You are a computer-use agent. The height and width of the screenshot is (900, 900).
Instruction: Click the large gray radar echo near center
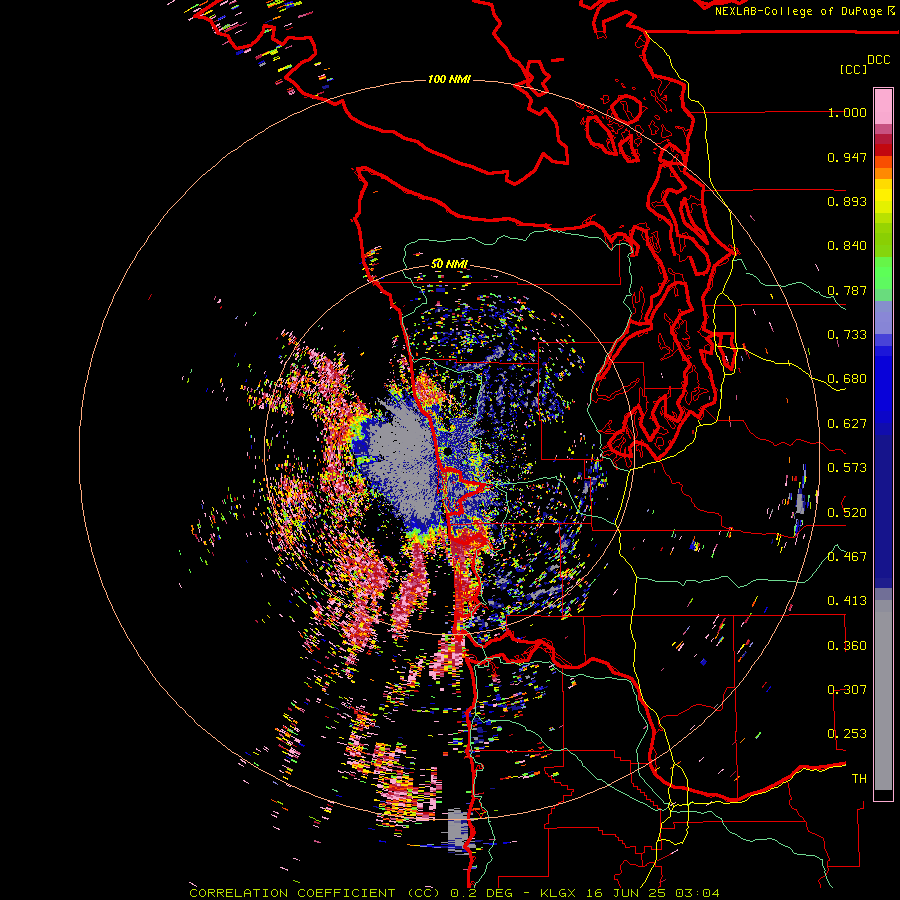coord(402,456)
